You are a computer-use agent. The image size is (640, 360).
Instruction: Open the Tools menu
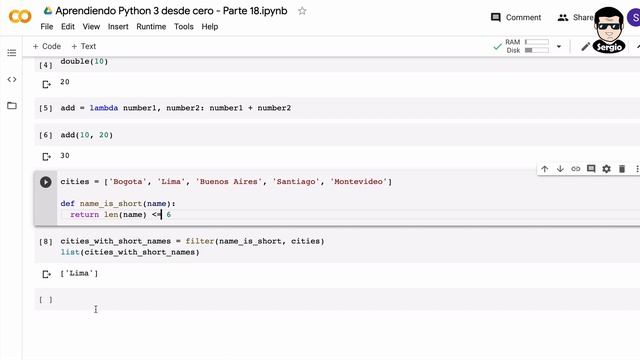point(184,27)
